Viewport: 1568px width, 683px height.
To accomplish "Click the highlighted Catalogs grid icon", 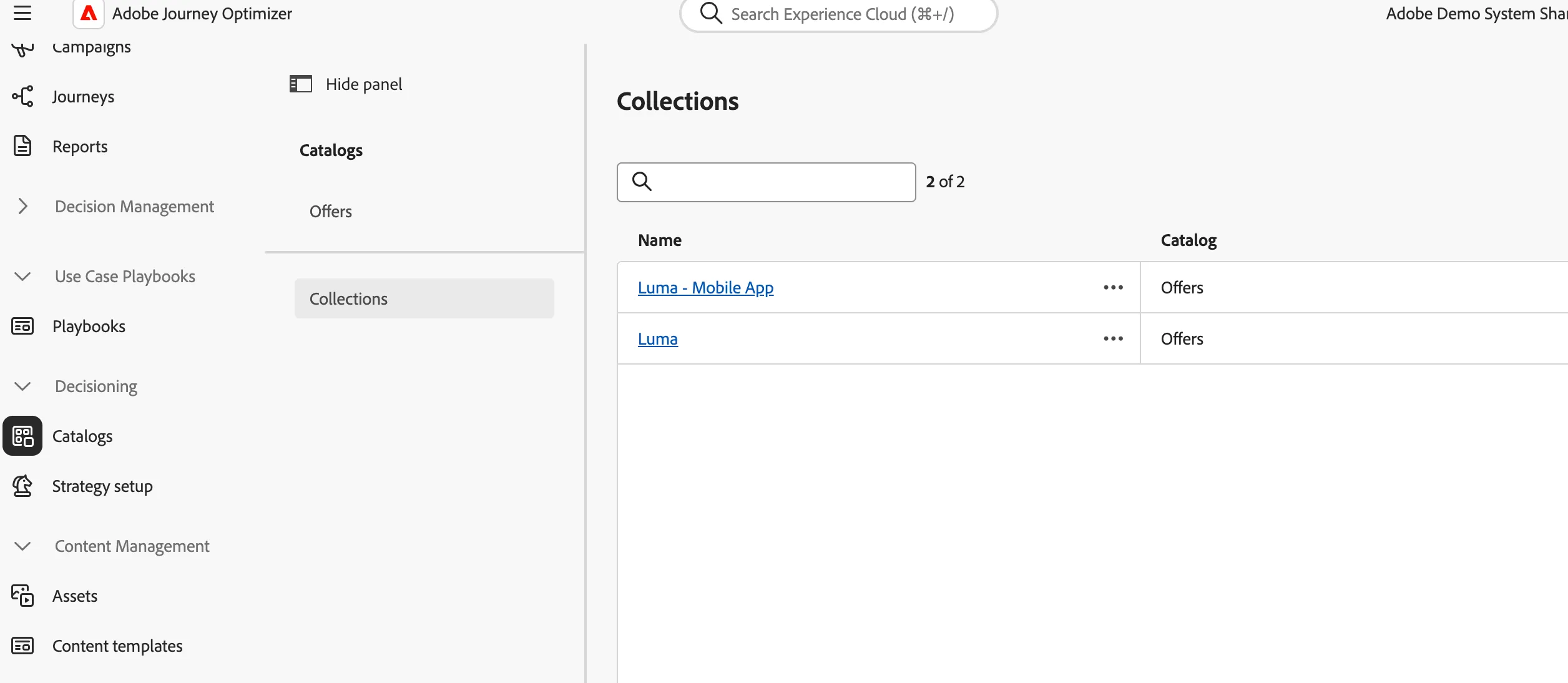I will [22, 436].
